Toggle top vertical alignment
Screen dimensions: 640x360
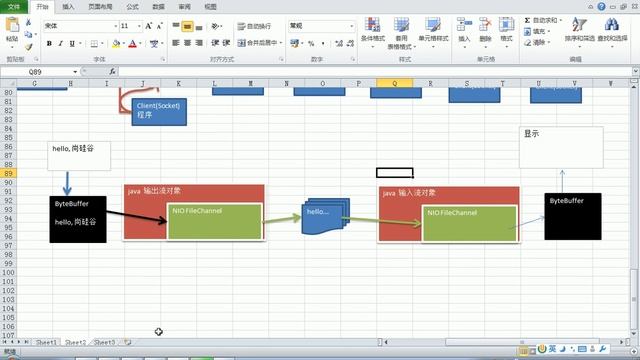176,26
